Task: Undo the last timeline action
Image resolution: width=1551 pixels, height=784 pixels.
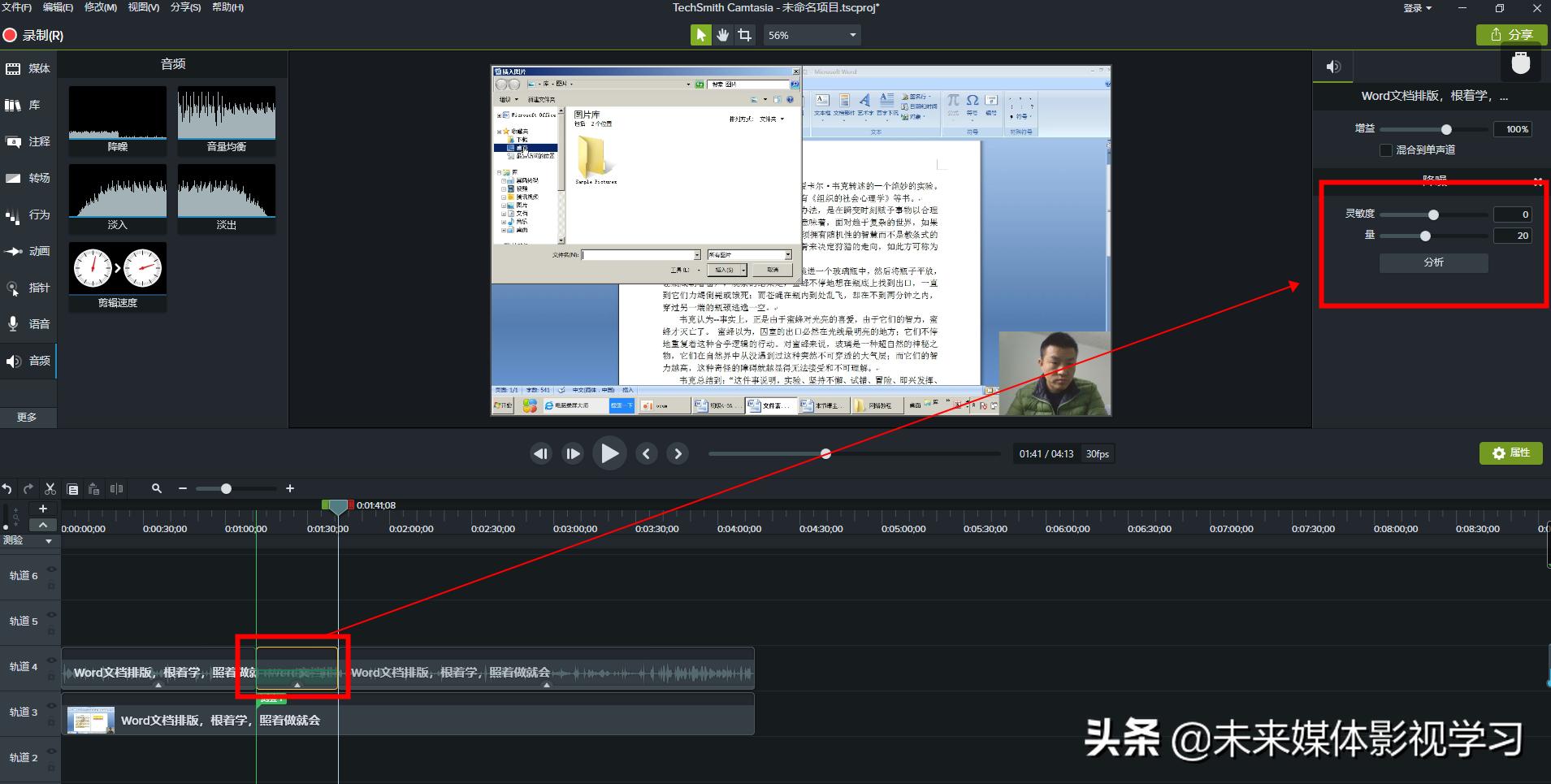Action: [6, 489]
